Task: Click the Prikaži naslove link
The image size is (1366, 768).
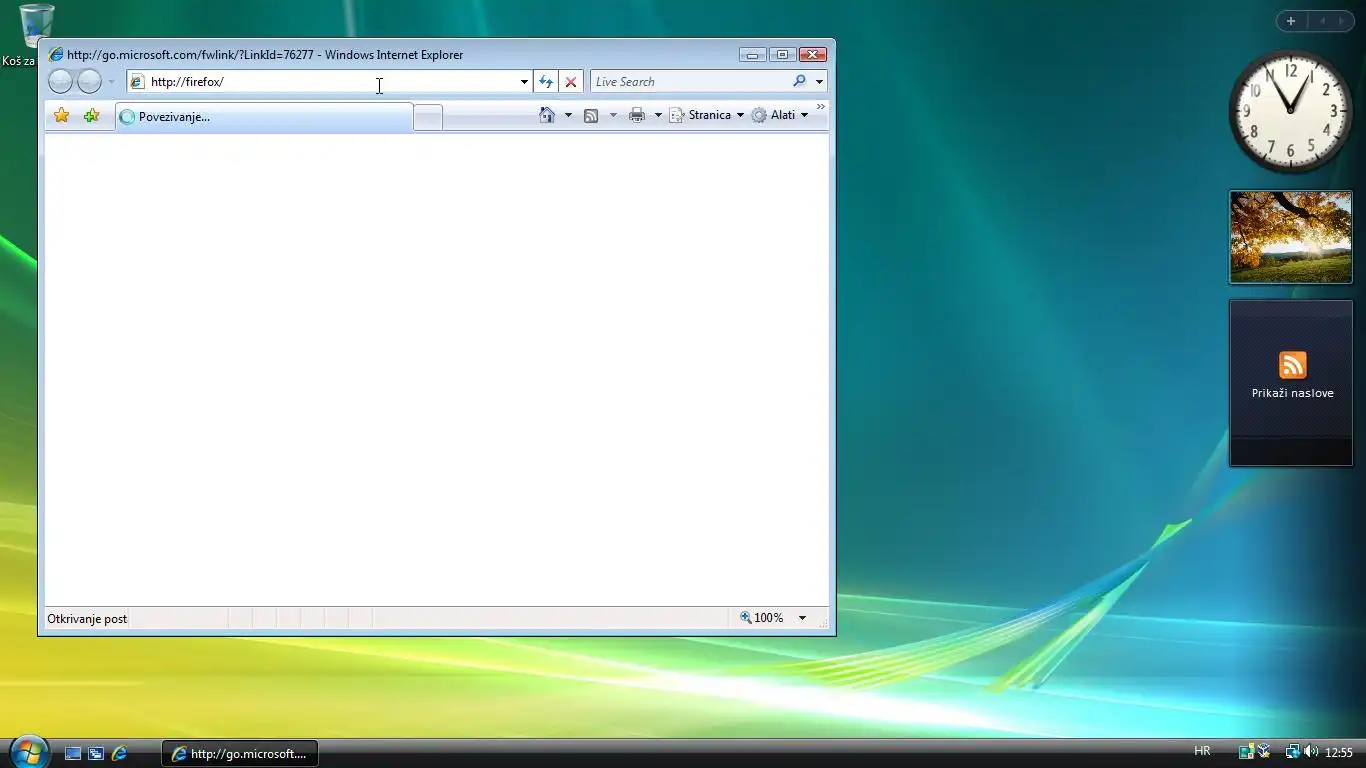Action: pos(1293,393)
